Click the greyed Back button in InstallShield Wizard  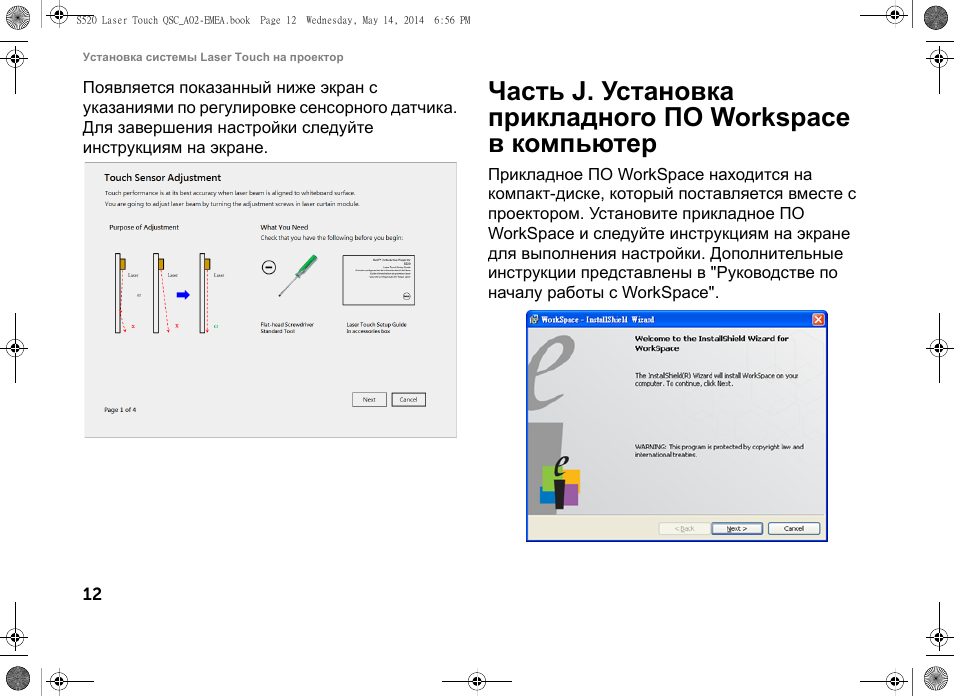(x=684, y=529)
